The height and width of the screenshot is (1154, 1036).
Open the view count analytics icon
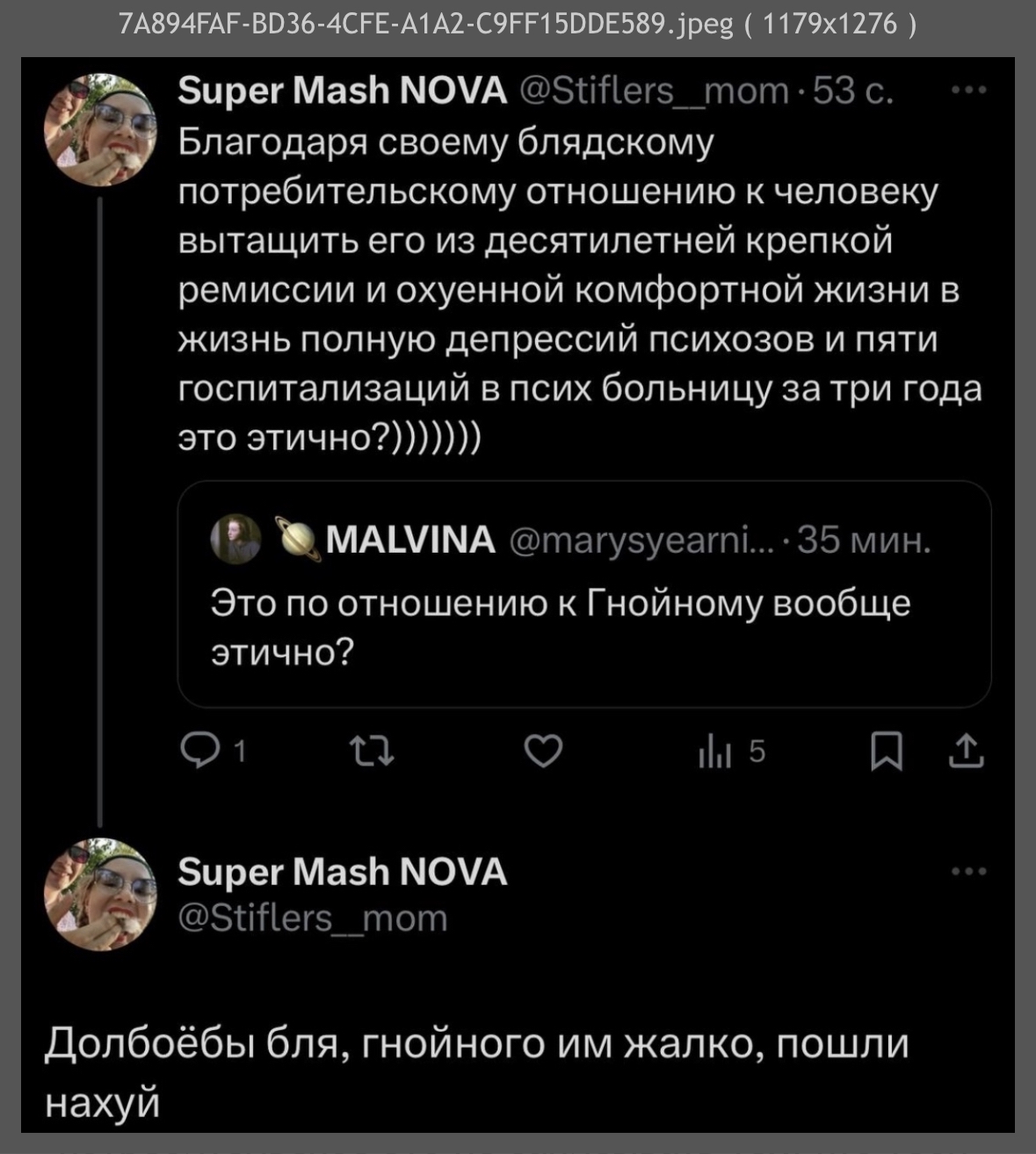[x=715, y=753]
